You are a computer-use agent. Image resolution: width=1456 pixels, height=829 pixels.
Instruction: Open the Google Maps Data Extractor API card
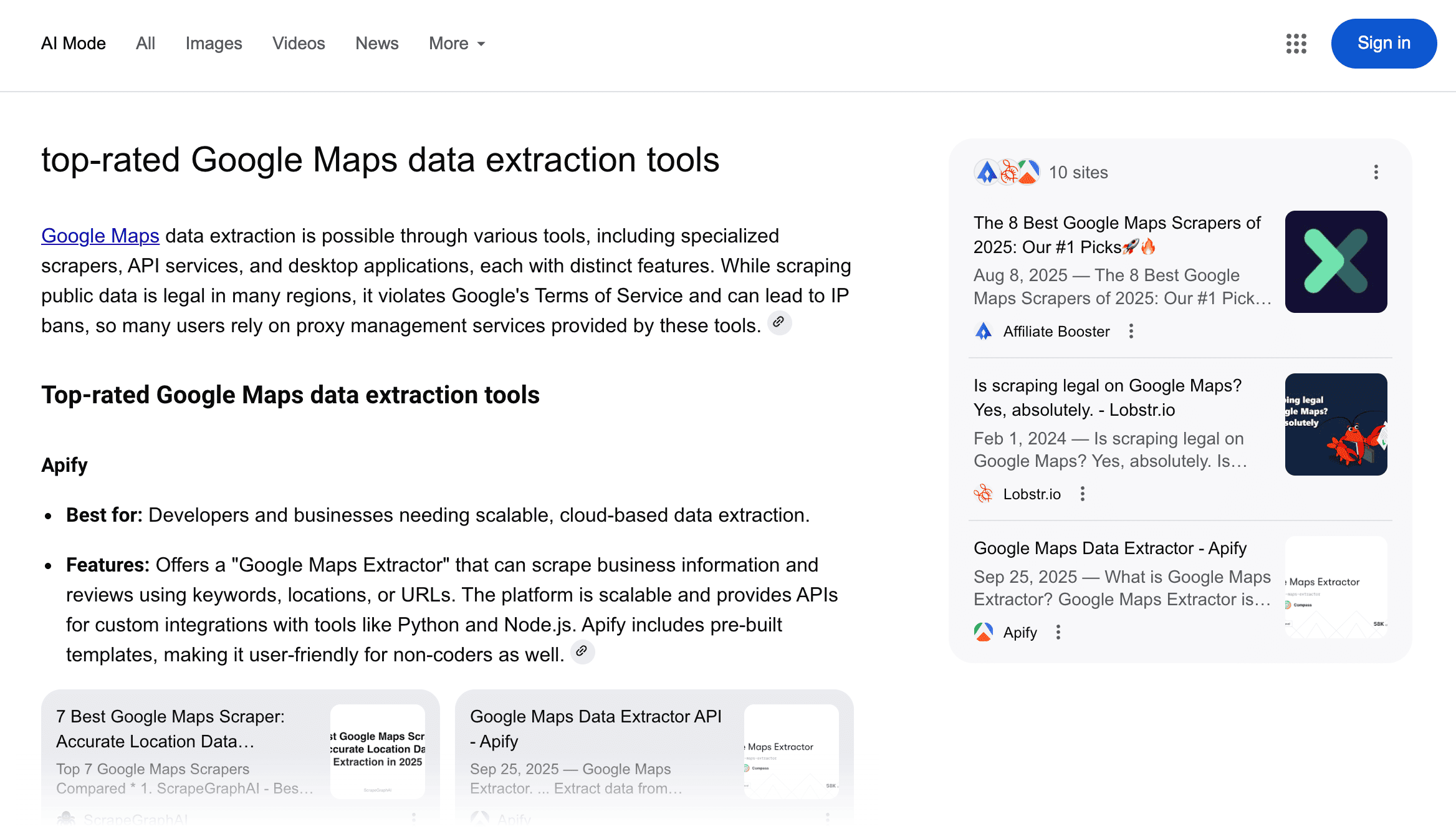click(x=596, y=729)
